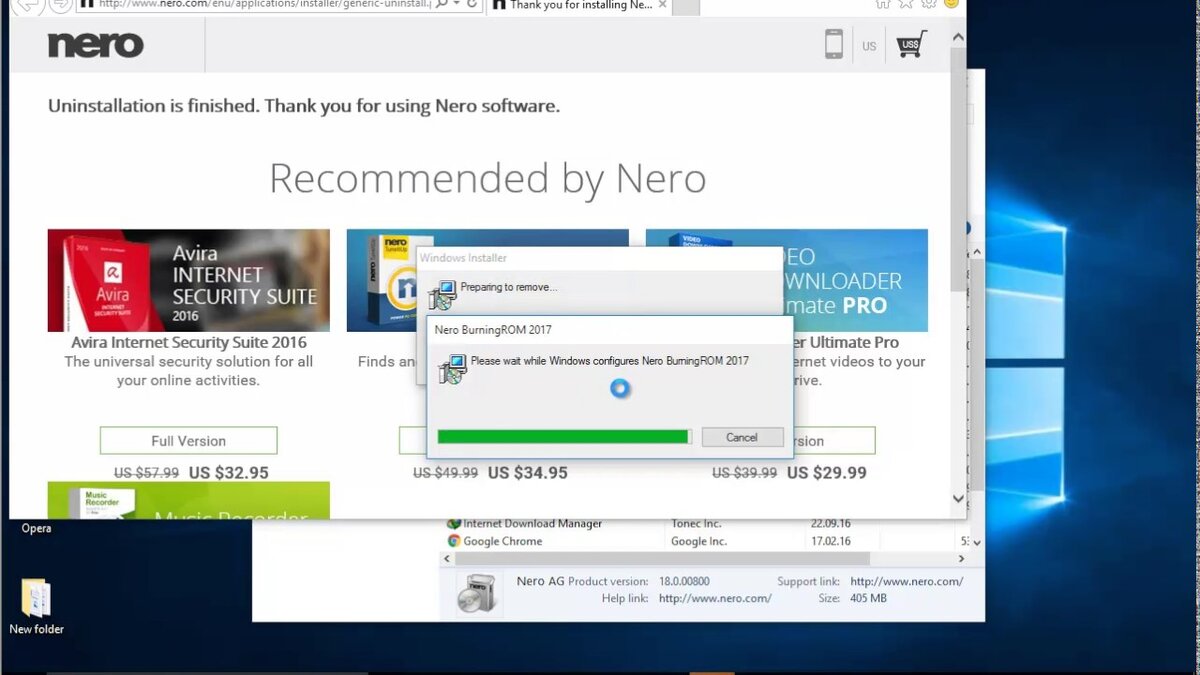Click the Nero BurningROM 2017 dialog title bar

click(x=610, y=329)
